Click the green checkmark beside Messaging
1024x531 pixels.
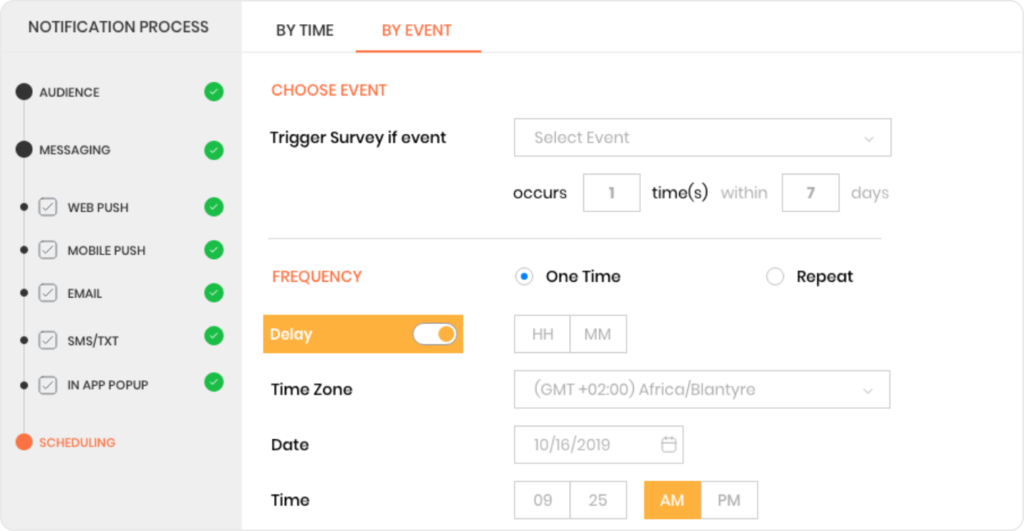tap(214, 150)
